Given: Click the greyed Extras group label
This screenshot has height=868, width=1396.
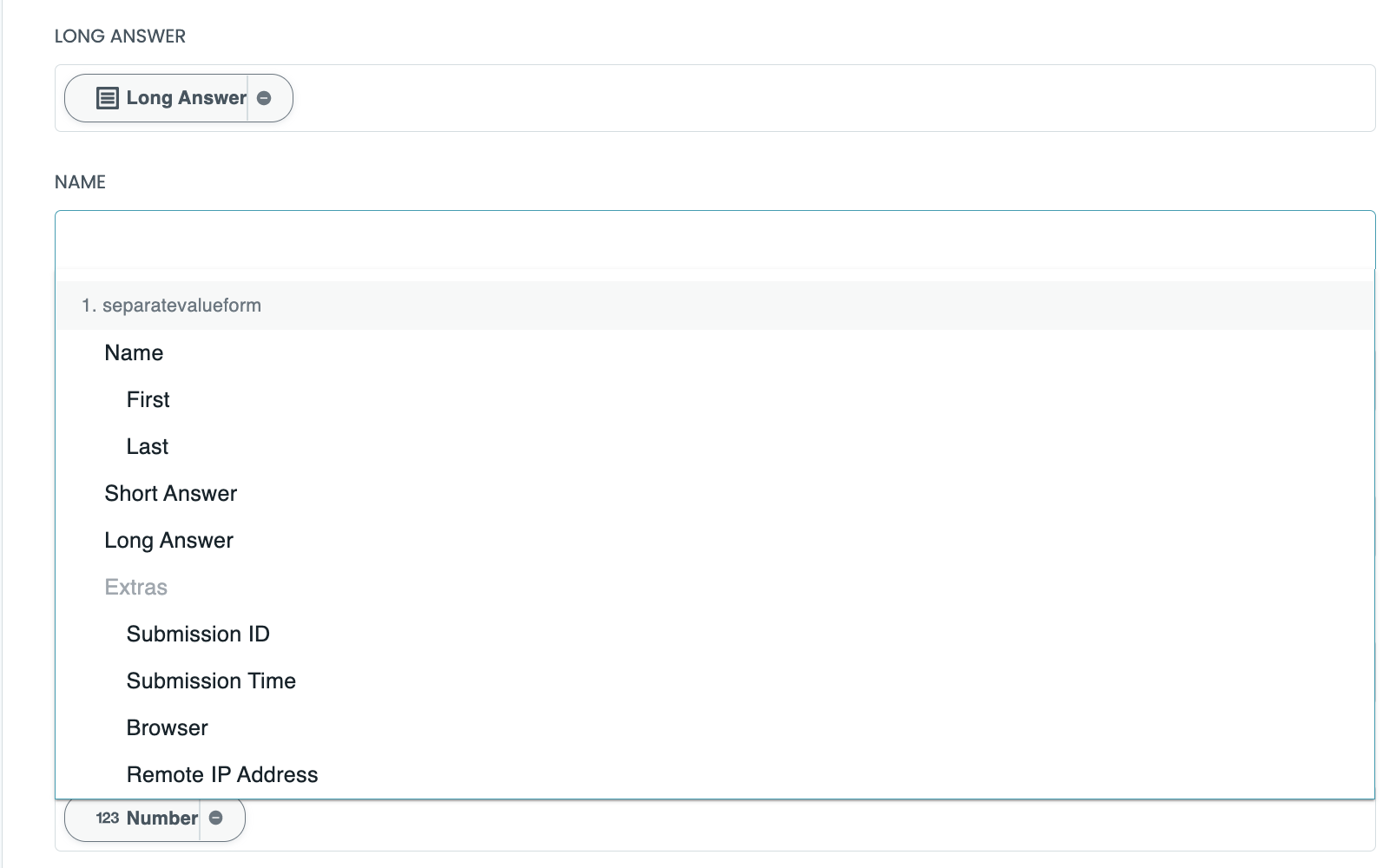Looking at the screenshot, I should [x=135, y=587].
